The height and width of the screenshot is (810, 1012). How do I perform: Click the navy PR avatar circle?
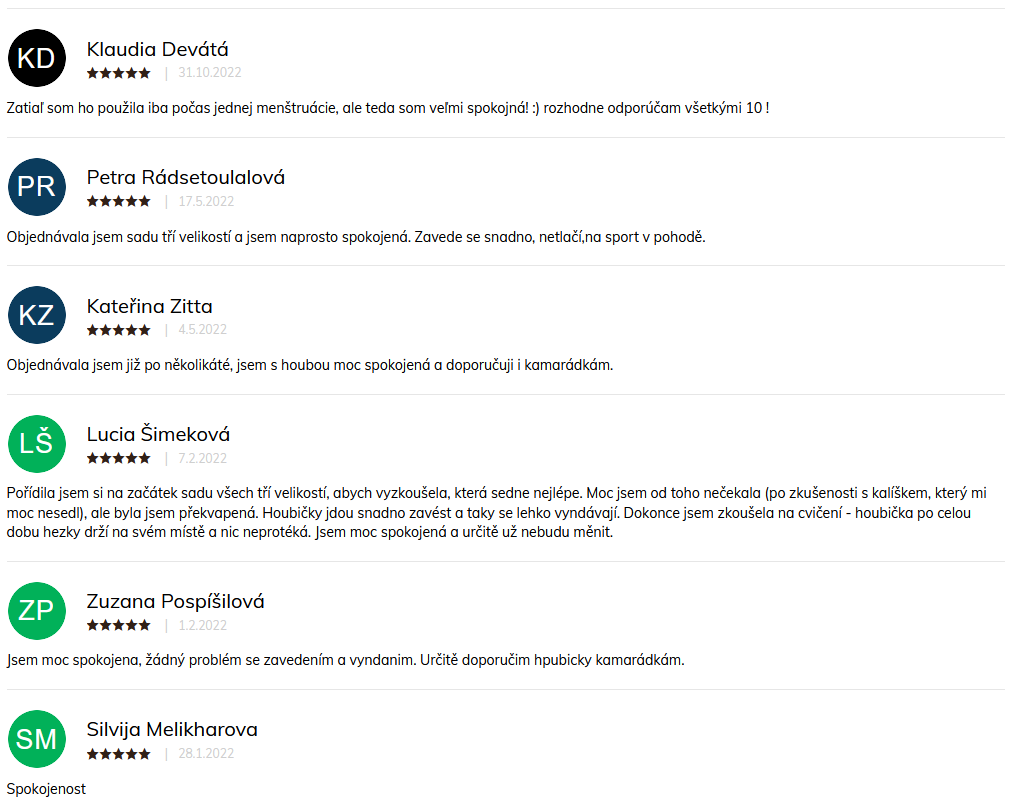point(37,187)
